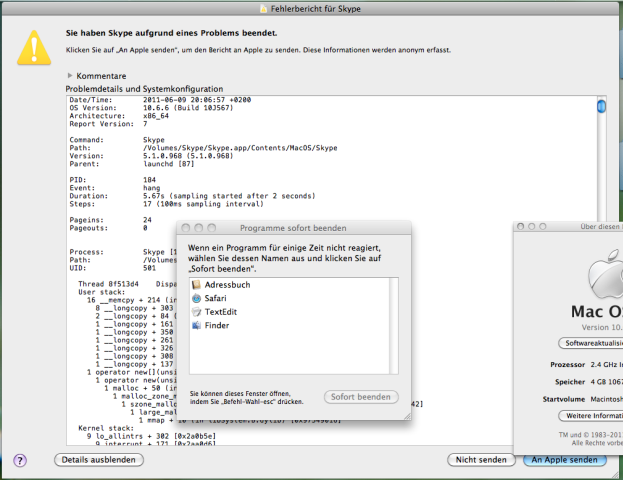
Task: Select Finder in the force quit list
Action: click(290, 325)
